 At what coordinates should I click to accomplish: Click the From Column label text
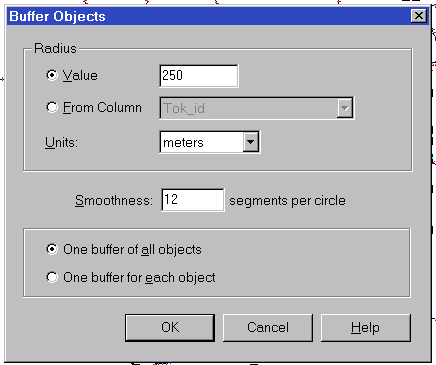tap(102, 108)
